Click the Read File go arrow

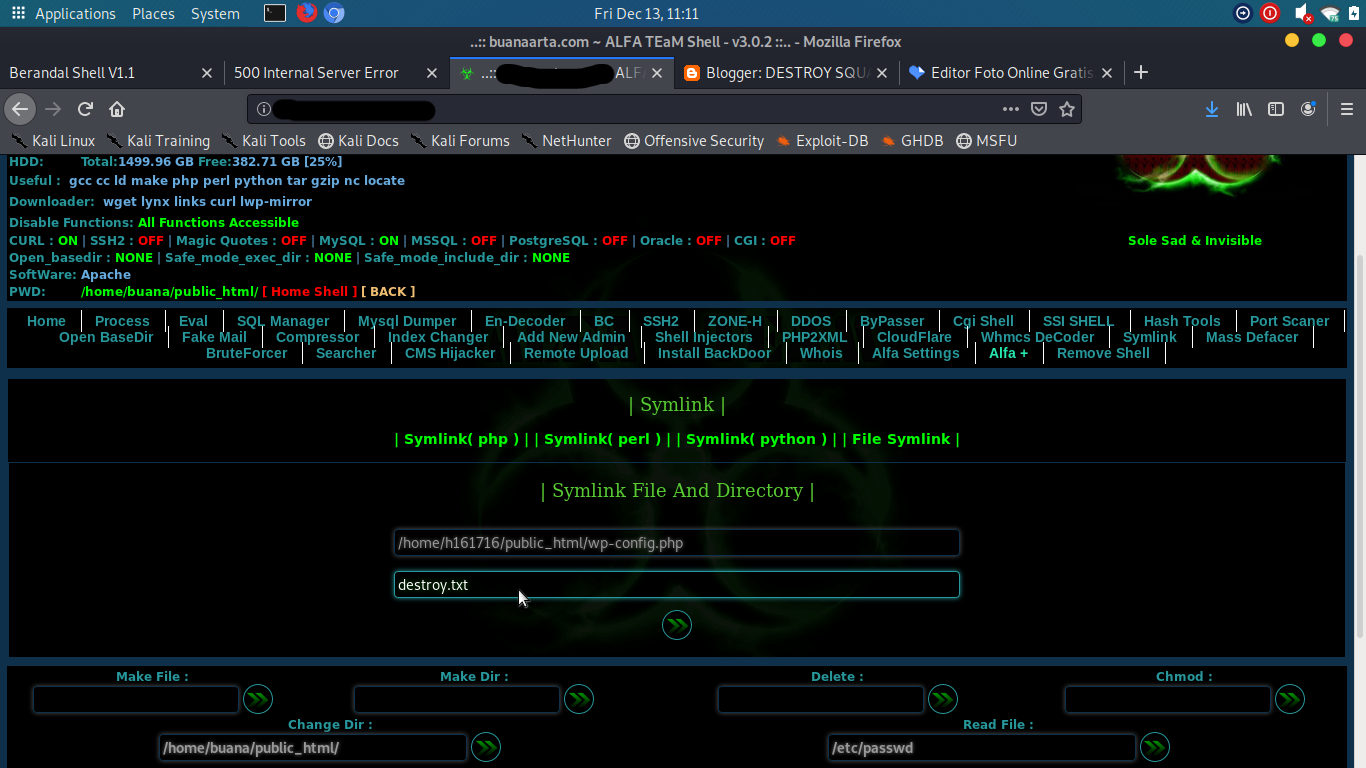1155,747
